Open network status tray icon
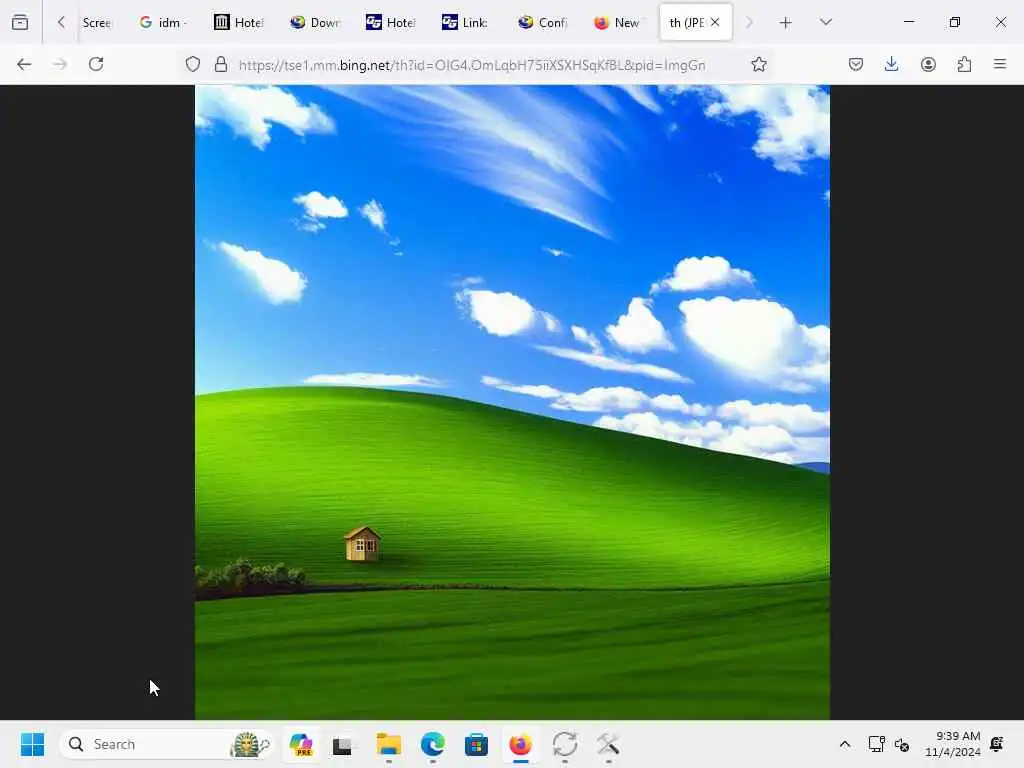Image resolution: width=1024 pixels, height=768 pixels. (876, 744)
